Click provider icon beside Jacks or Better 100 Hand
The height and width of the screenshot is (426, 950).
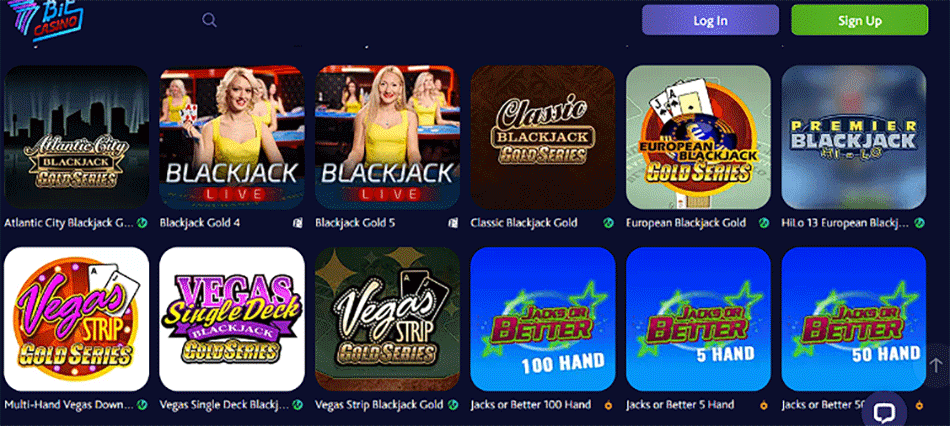[x=608, y=405]
